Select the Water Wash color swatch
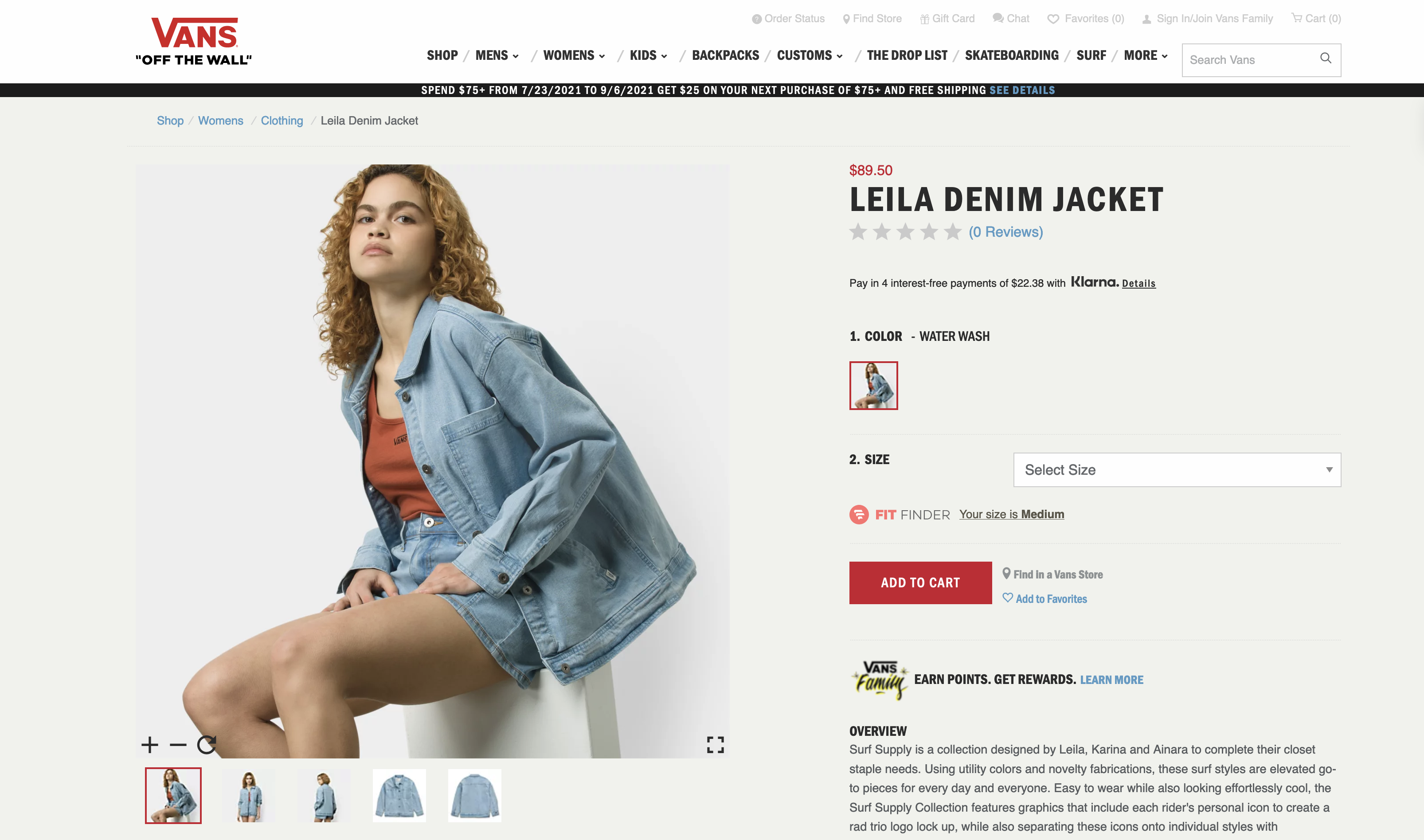 [x=874, y=386]
